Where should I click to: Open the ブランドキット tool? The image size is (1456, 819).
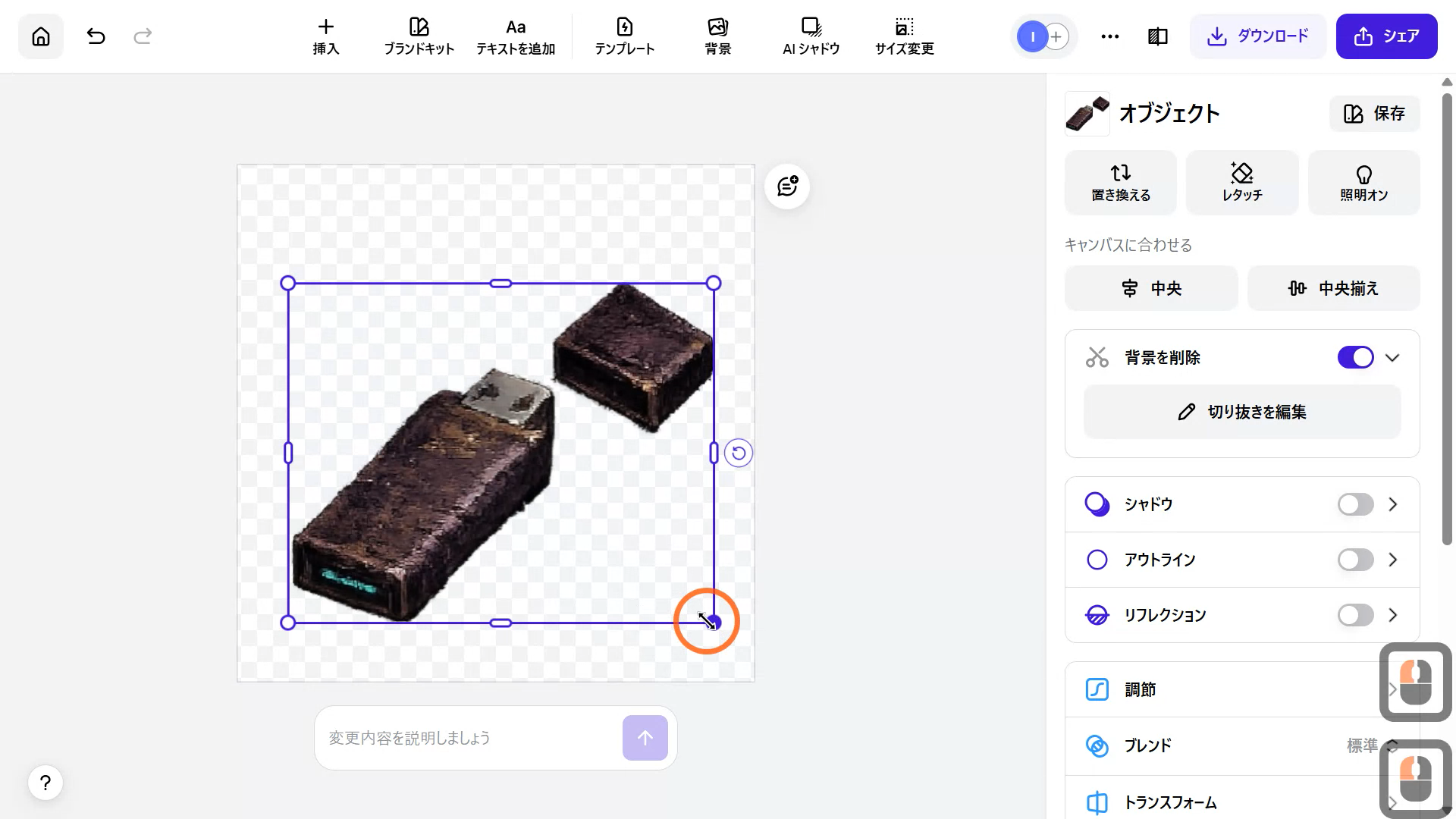(419, 36)
